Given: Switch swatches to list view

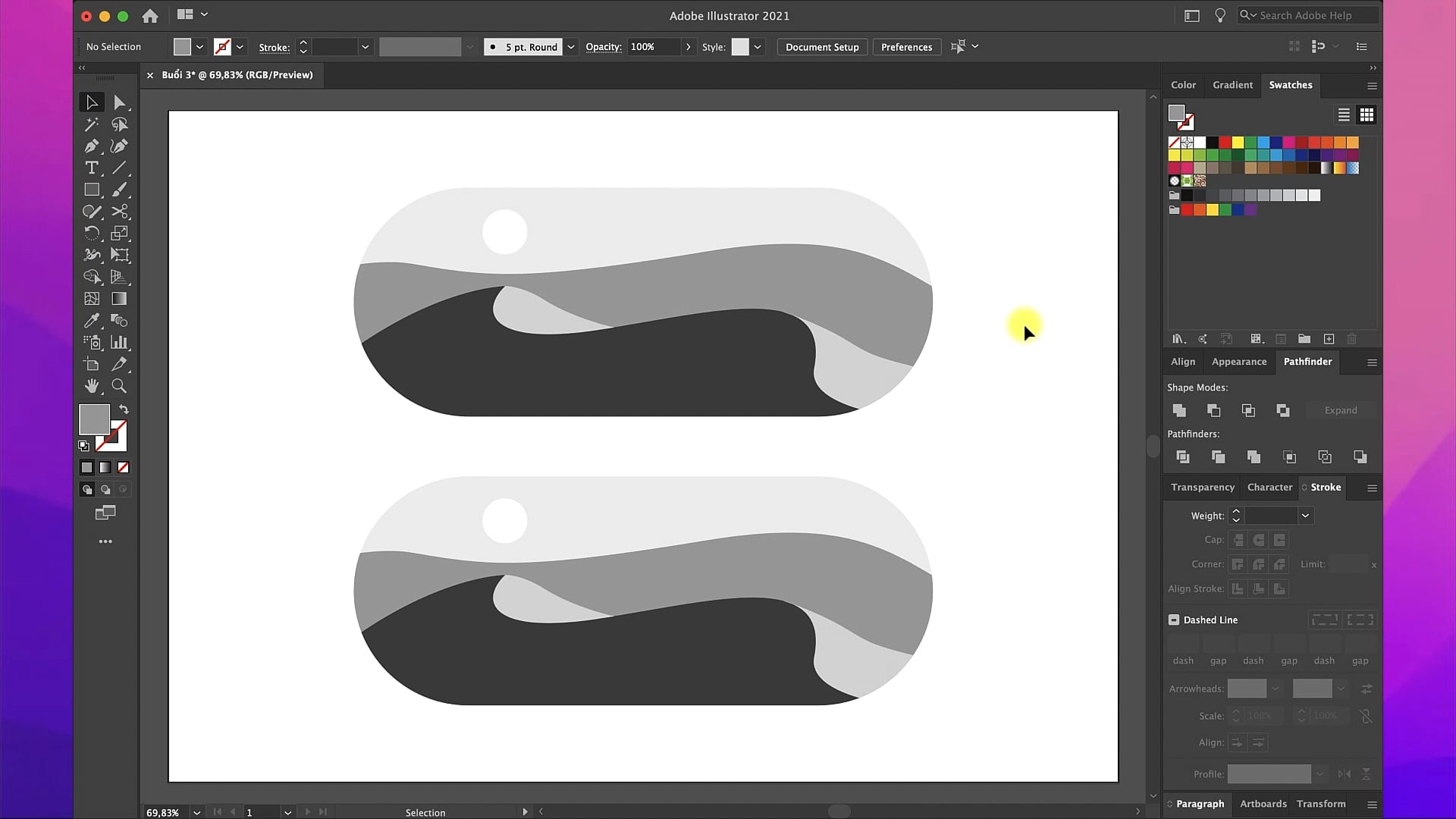Looking at the screenshot, I should pyautogui.click(x=1344, y=115).
